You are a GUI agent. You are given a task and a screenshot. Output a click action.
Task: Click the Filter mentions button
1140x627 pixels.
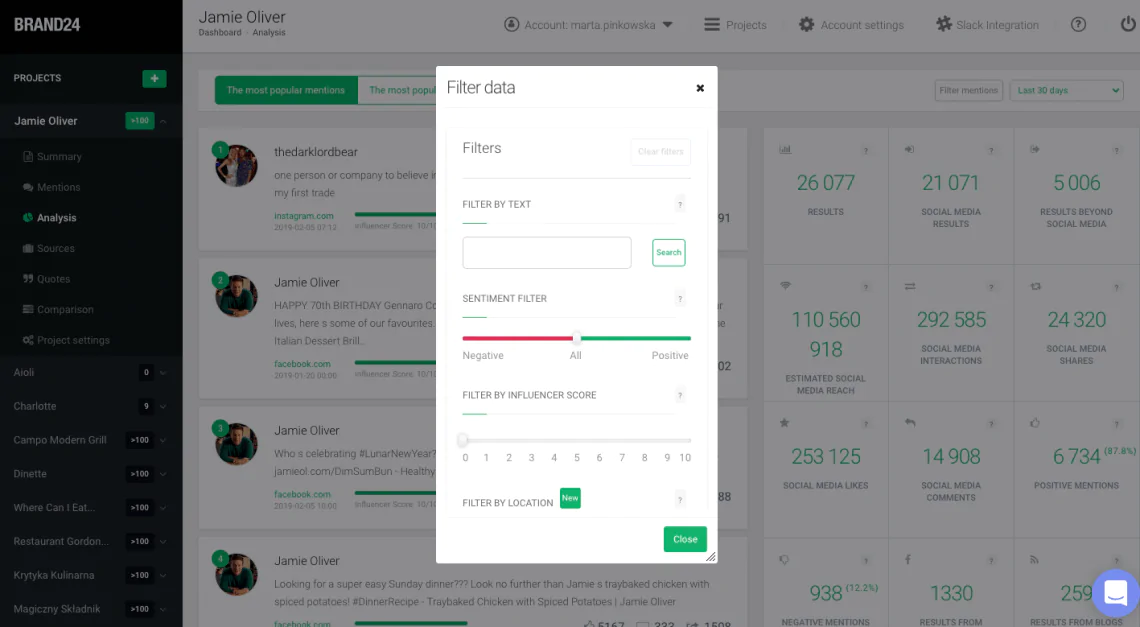968,90
